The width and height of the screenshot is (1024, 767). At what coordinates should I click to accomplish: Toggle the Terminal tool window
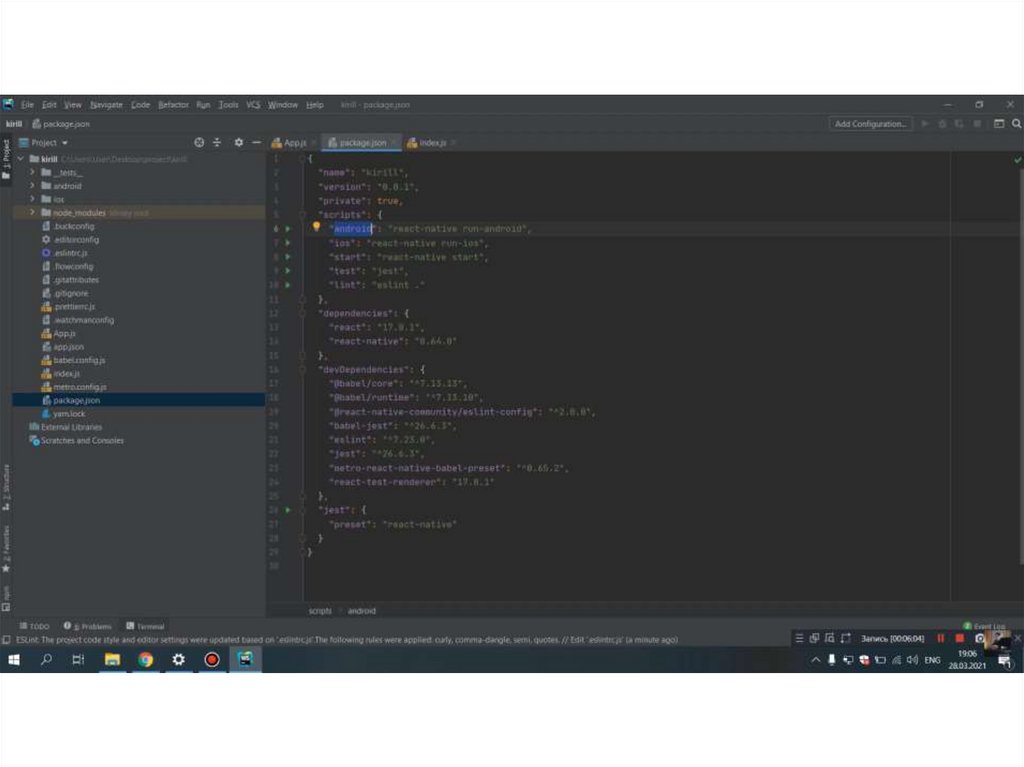pos(145,626)
